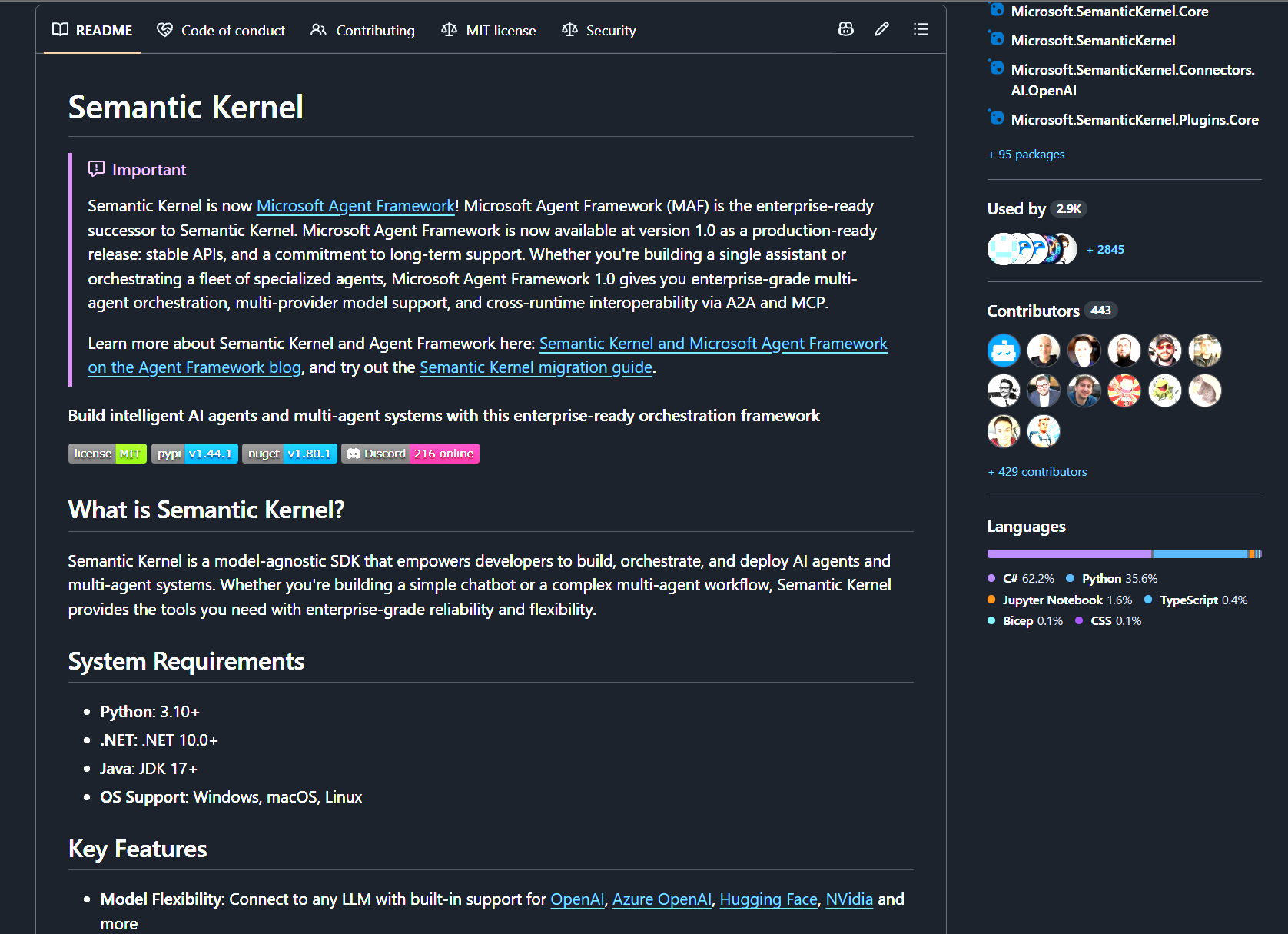Open the Discord 216 online badge

click(x=410, y=454)
